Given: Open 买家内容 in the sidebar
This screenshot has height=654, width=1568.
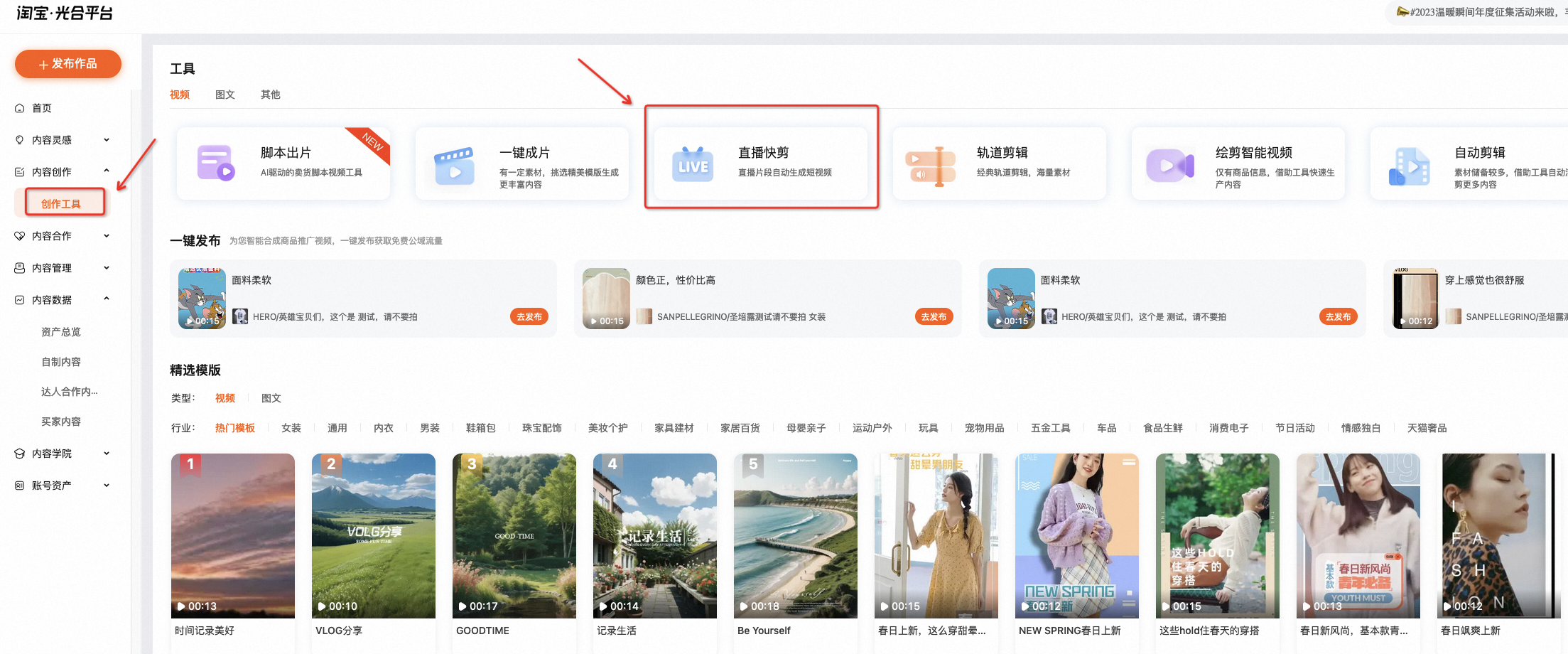Looking at the screenshot, I should click(x=61, y=422).
